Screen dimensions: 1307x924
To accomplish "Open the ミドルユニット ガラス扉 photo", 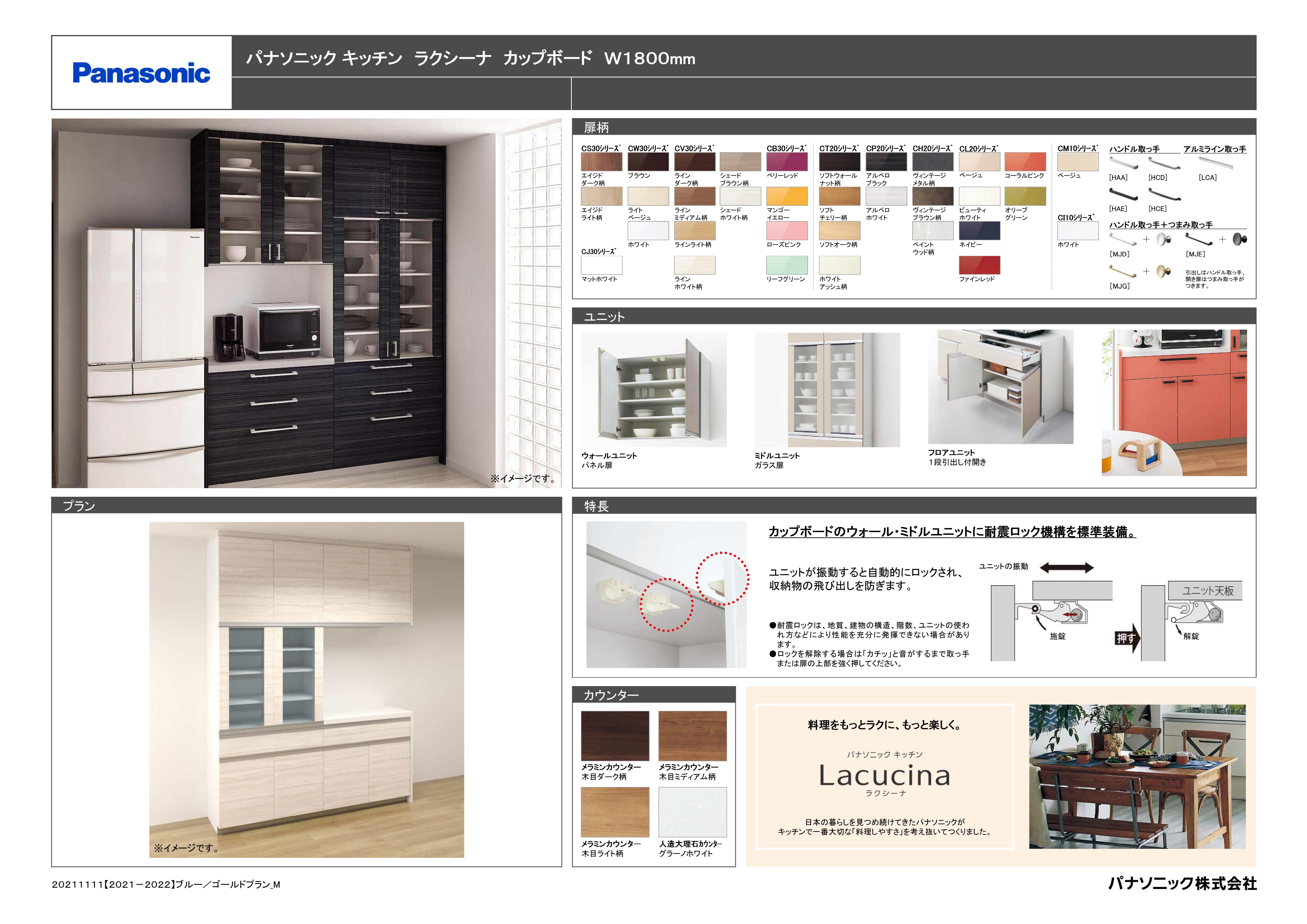I will [827, 390].
